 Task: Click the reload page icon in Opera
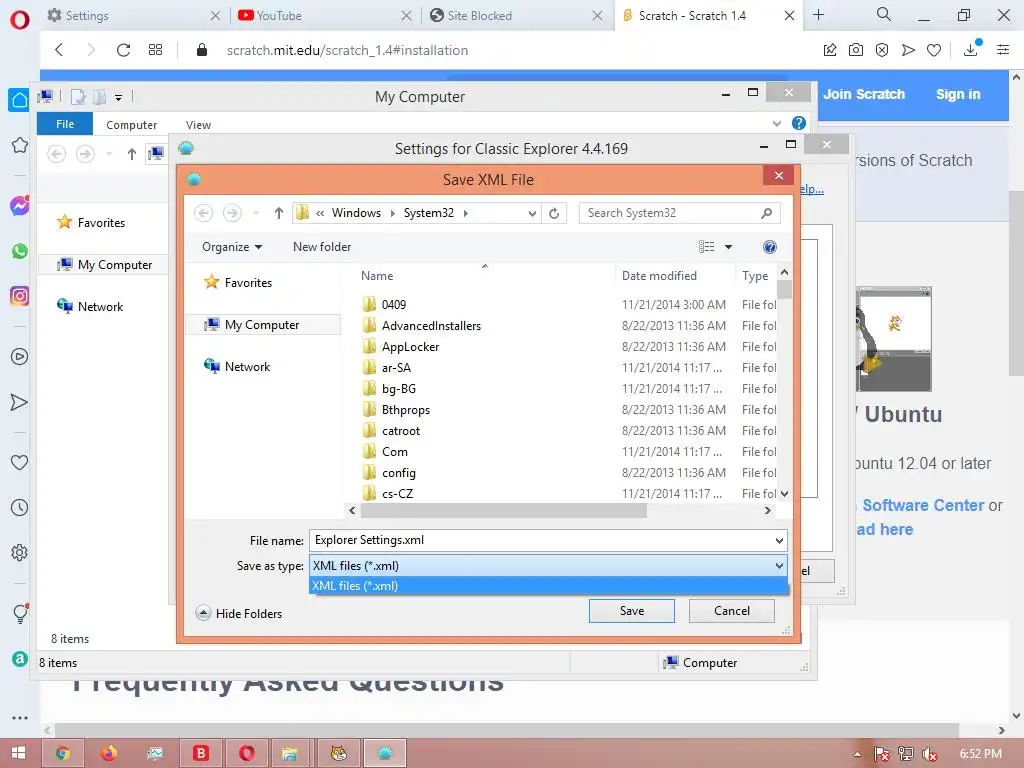click(x=123, y=50)
